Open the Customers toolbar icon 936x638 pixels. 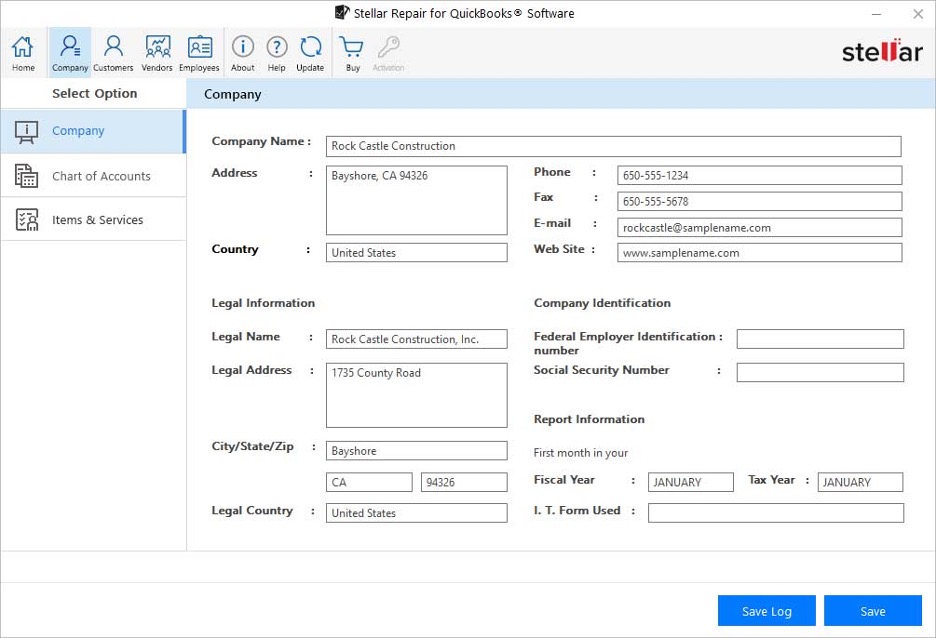(113, 53)
